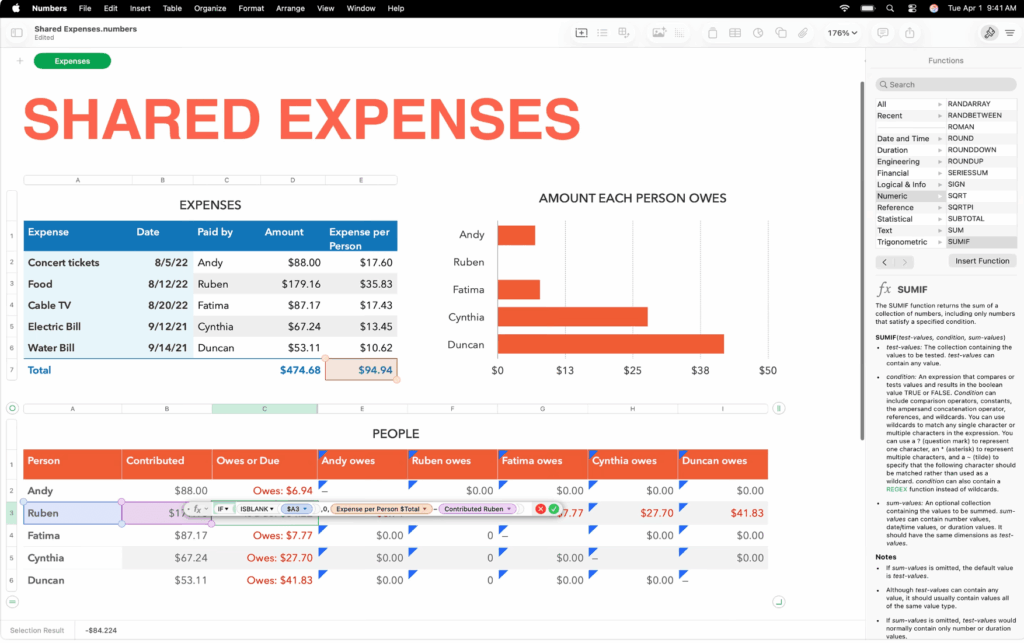Open Spotlight search from the menu bar
The width and height of the screenshot is (1024, 643).
pos(889,8)
